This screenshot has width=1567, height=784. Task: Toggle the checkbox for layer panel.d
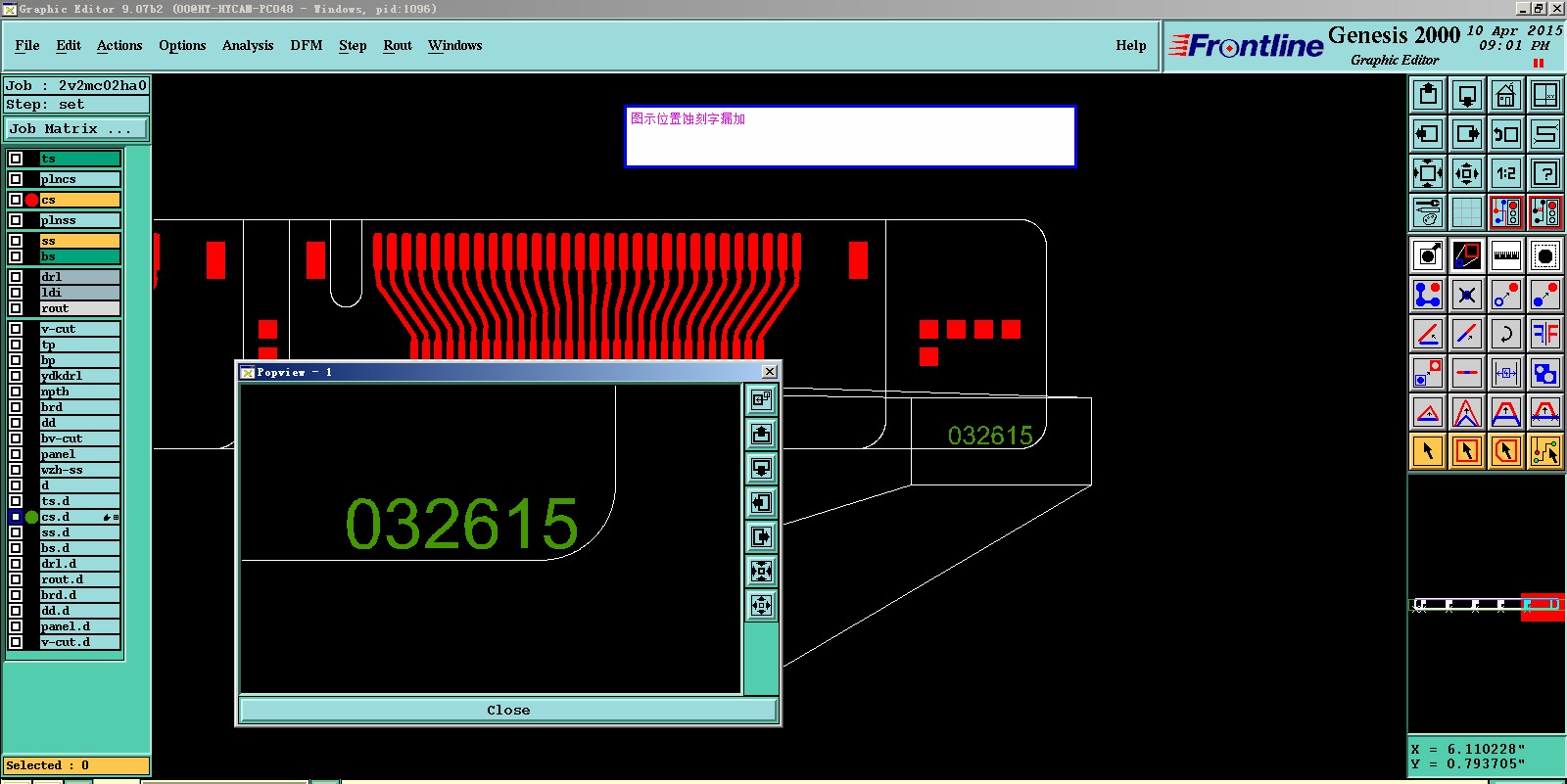(x=16, y=626)
